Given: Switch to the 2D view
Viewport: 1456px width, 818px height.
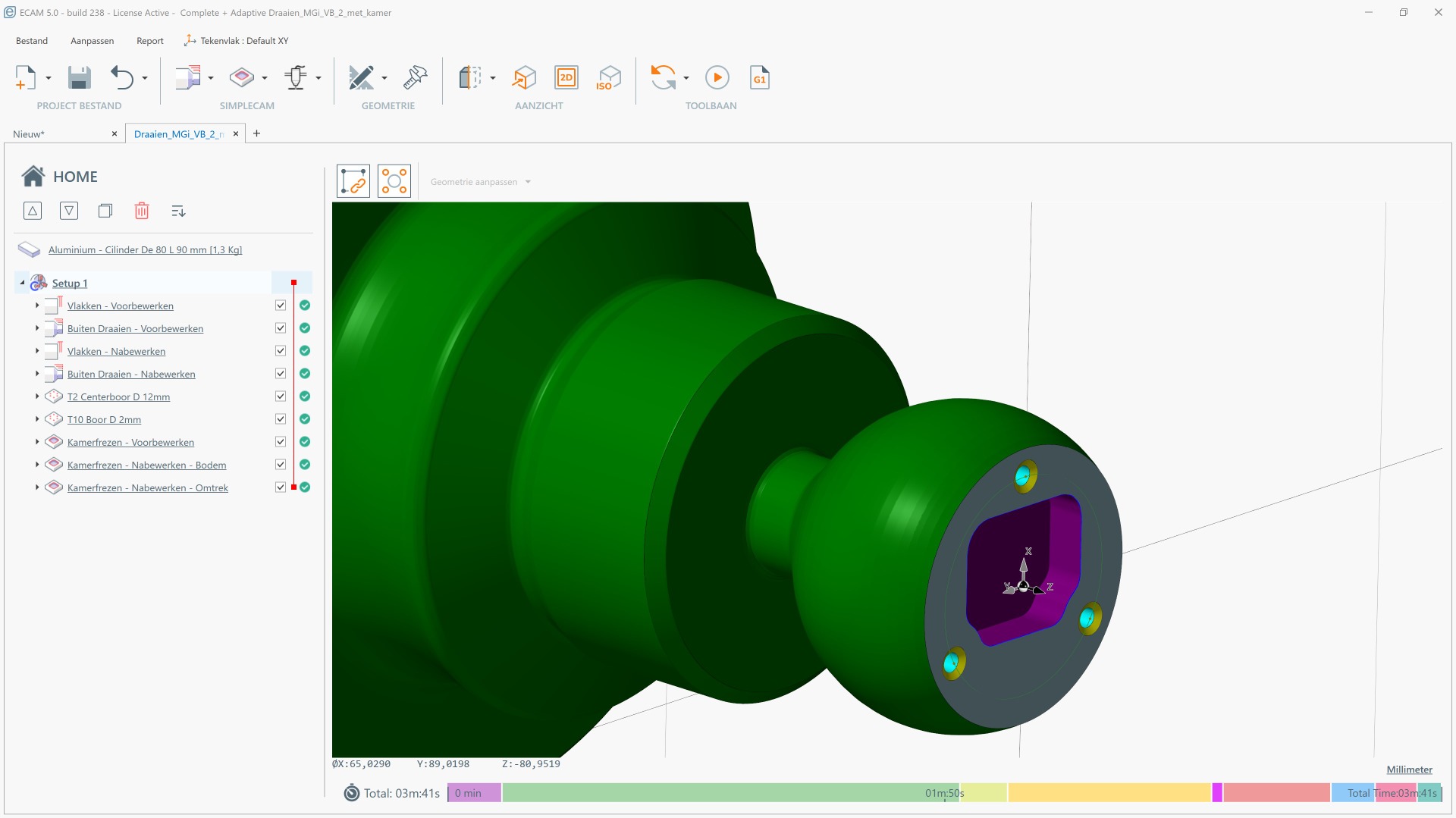Looking at the screenshot, I should point(566,77).
